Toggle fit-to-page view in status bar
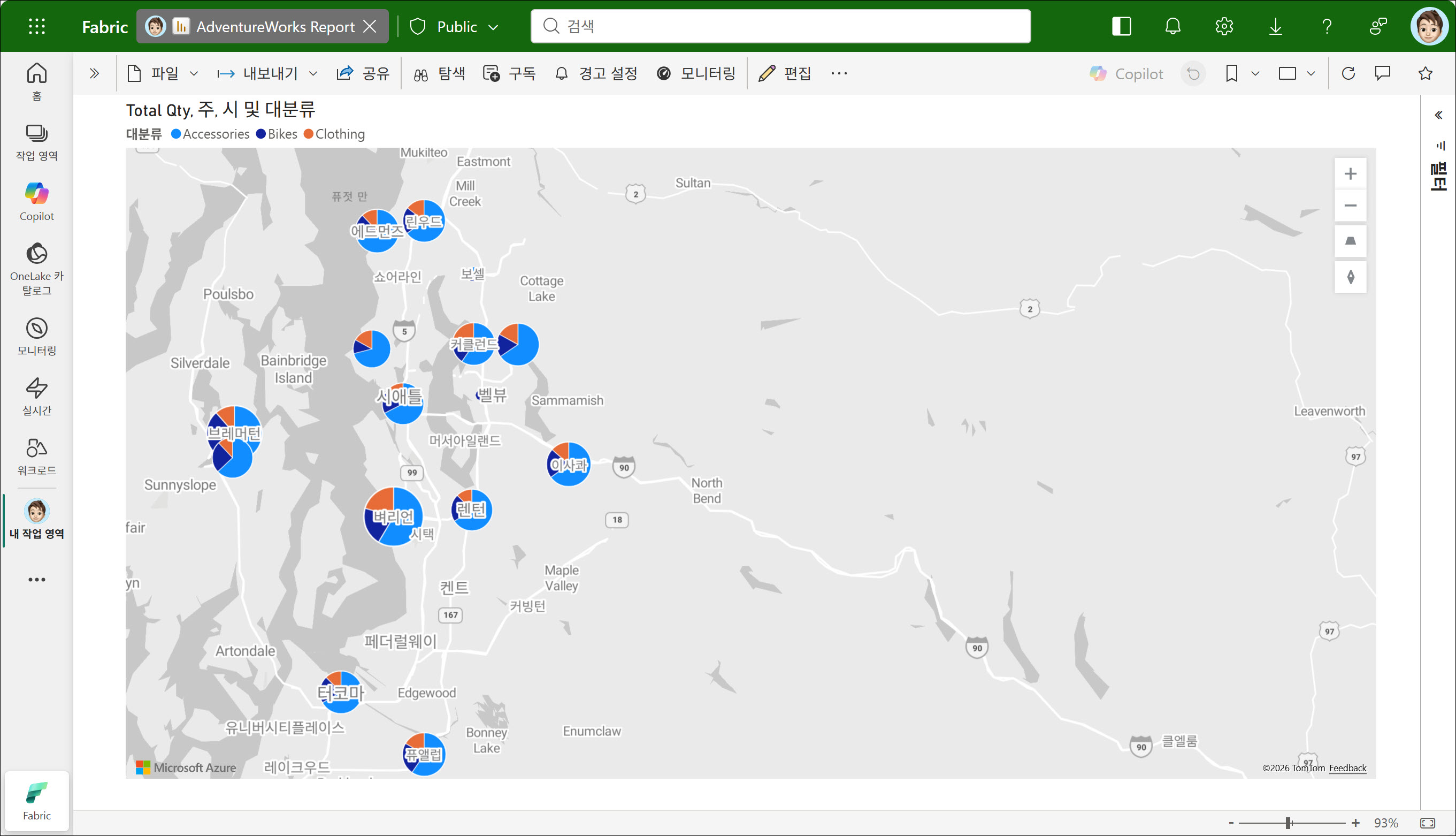The height and width of the screenshot is (836, 1456). (x=1427, y=823)
